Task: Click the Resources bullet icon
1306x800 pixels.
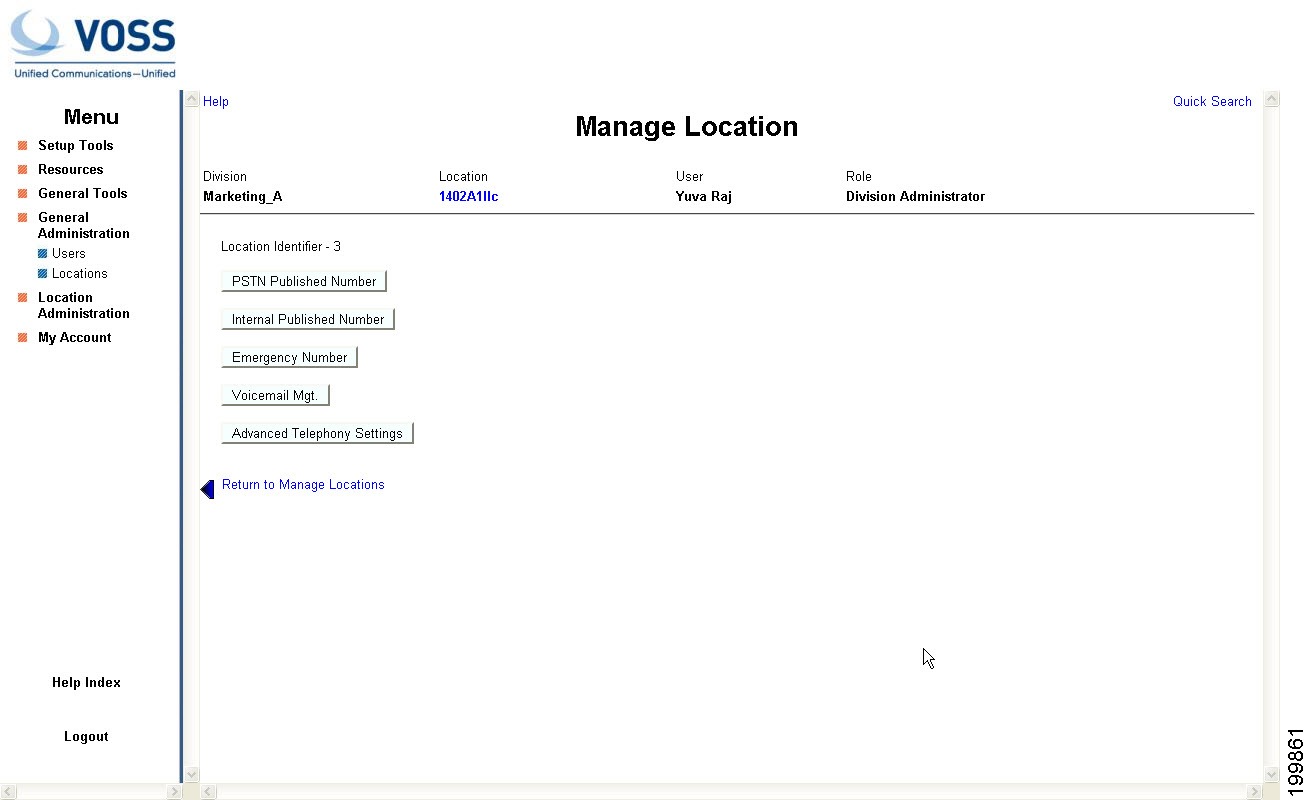Action: pos(22,170)
